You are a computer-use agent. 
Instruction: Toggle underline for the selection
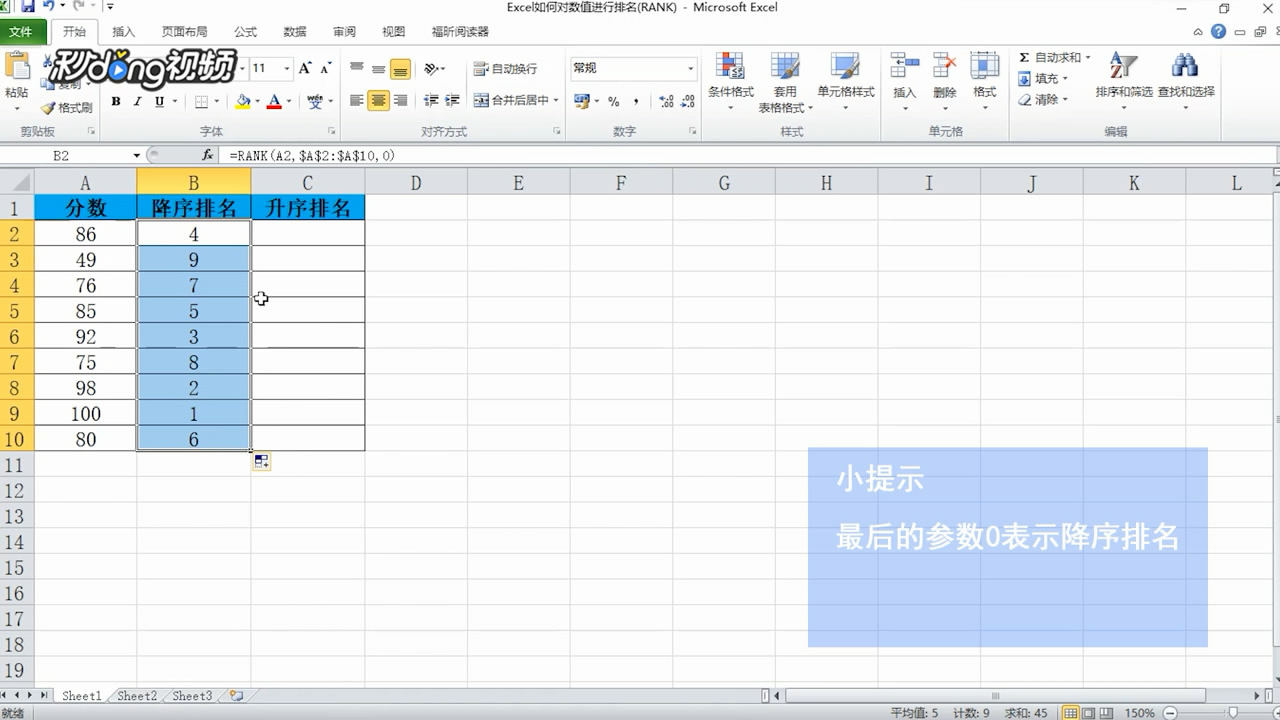click(158, 101)
